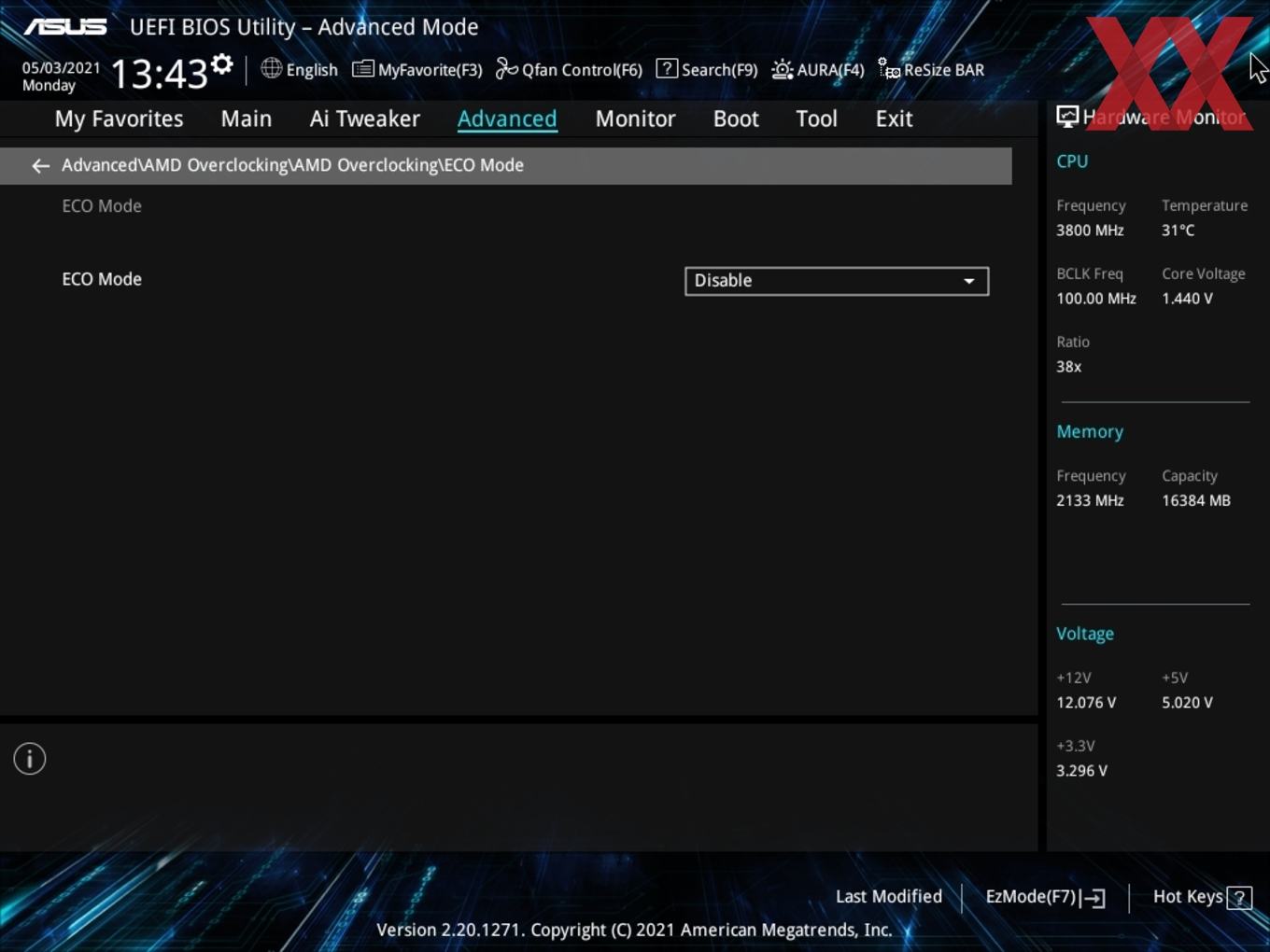Click the English language button
The height and width of the screenshot is (952, 1270).
tap(300, 69)
